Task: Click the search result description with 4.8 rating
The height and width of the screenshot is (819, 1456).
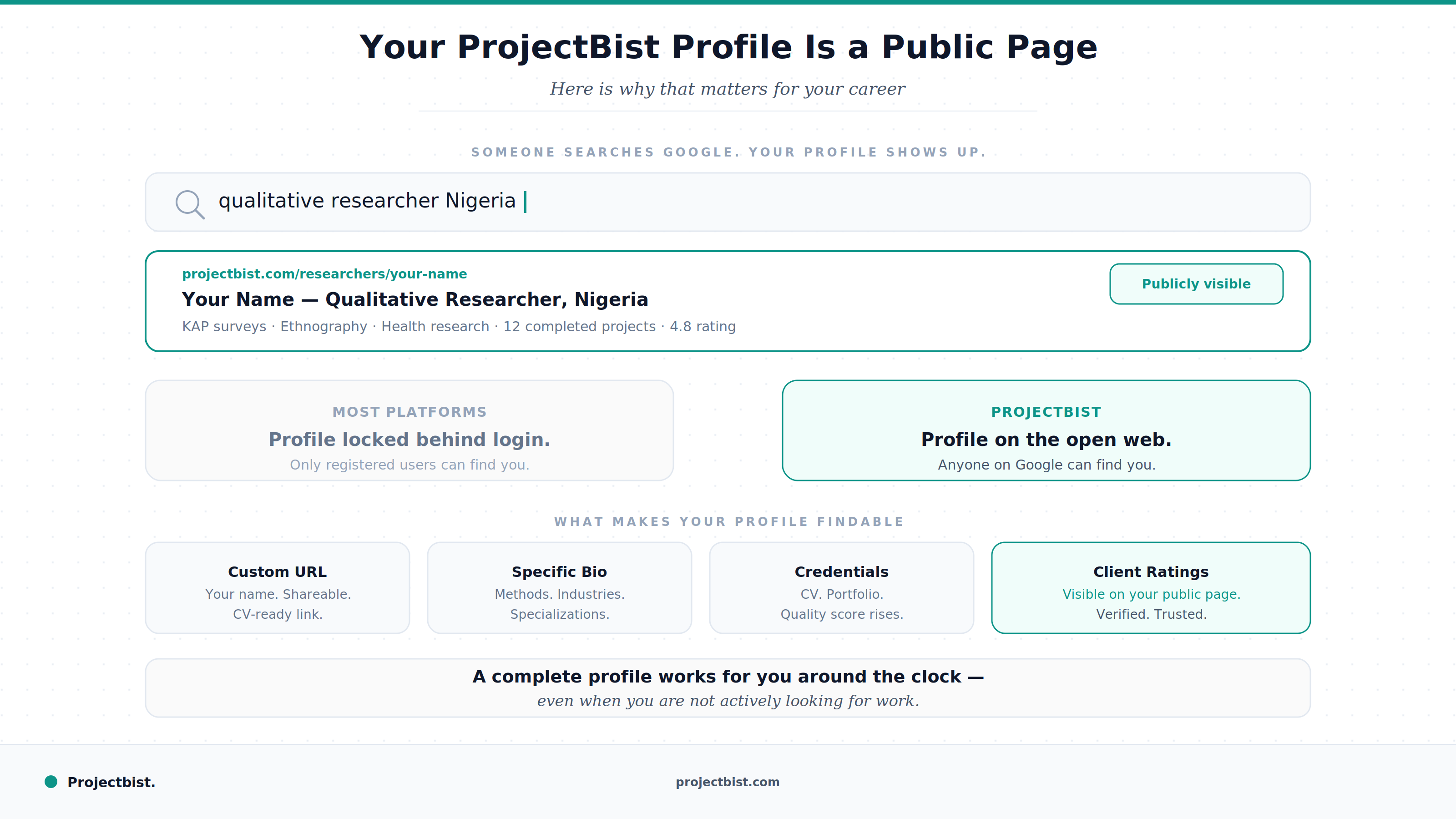Action: tap(458, 327)
